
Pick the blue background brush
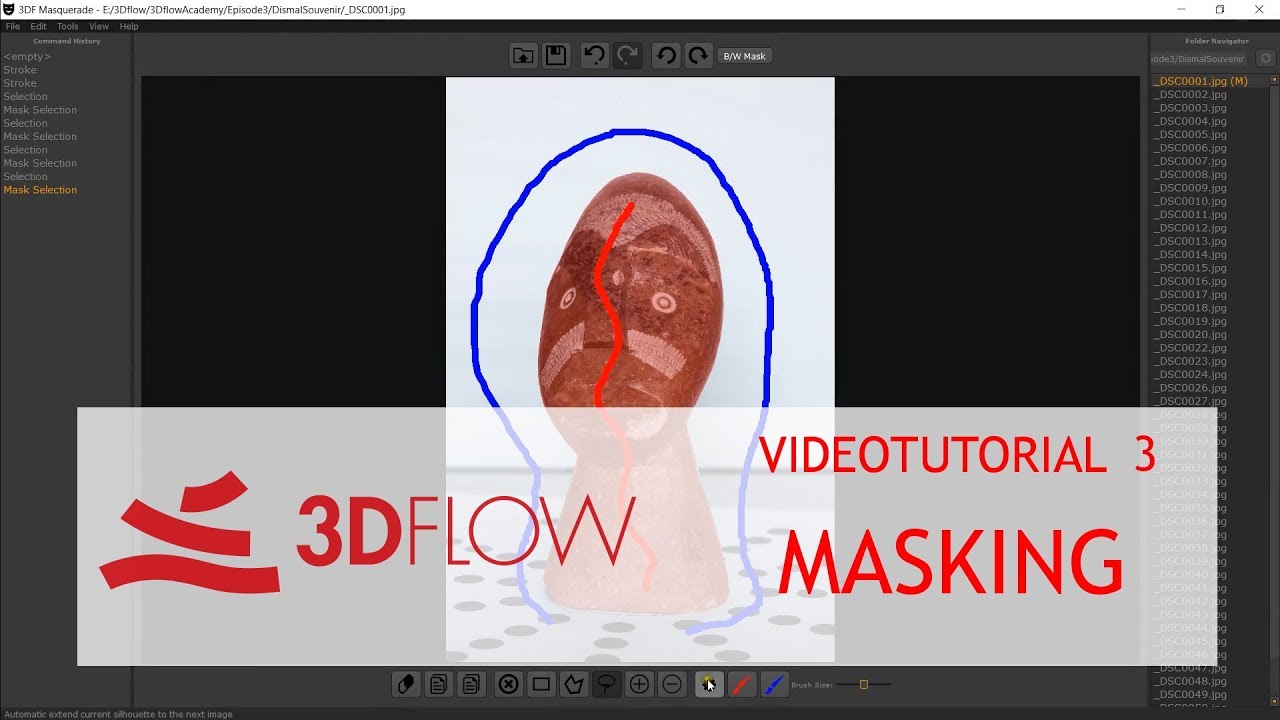774,684
